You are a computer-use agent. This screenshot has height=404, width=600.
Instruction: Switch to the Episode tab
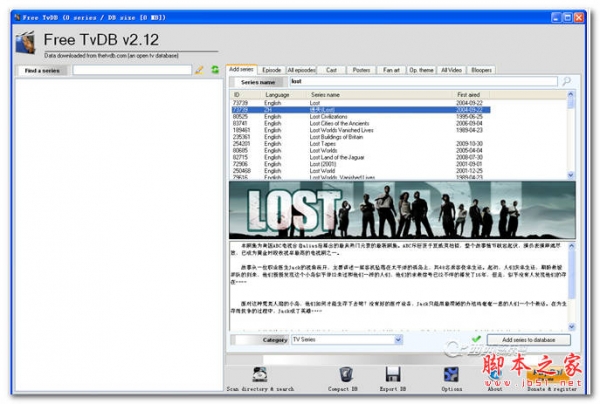pos(272,70)
